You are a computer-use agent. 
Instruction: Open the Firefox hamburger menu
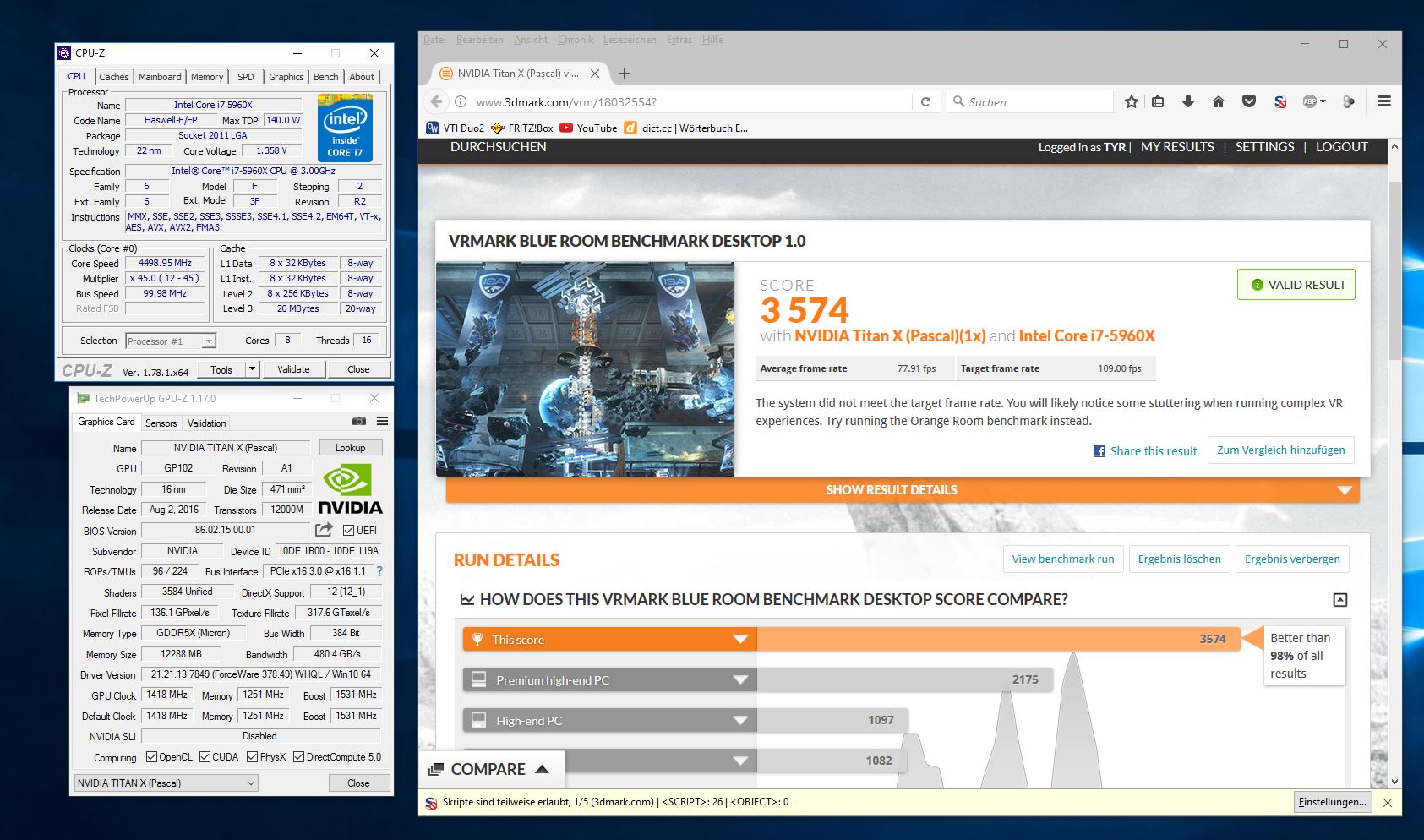(x=1383, y=101)
